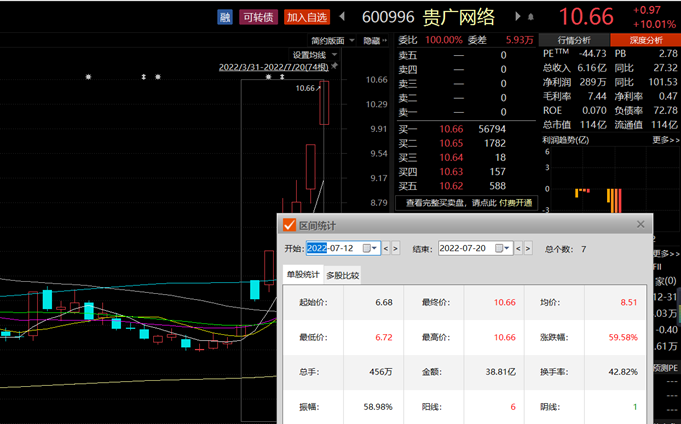
Task: Step start date forward with right arrow
Action: (x=395, y=248)
